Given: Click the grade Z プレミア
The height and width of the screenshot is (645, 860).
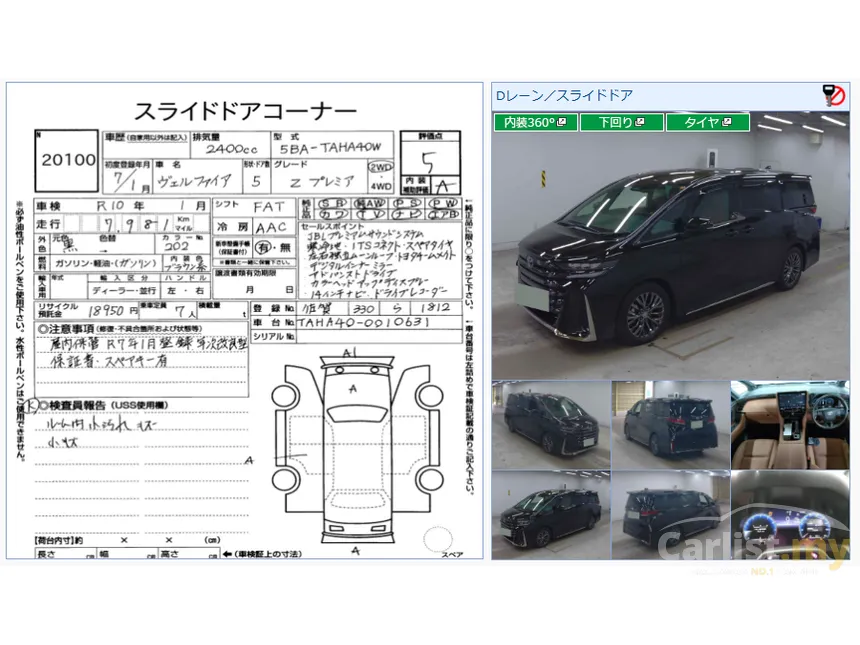Looking at the screenshot, I should point(322,182).
